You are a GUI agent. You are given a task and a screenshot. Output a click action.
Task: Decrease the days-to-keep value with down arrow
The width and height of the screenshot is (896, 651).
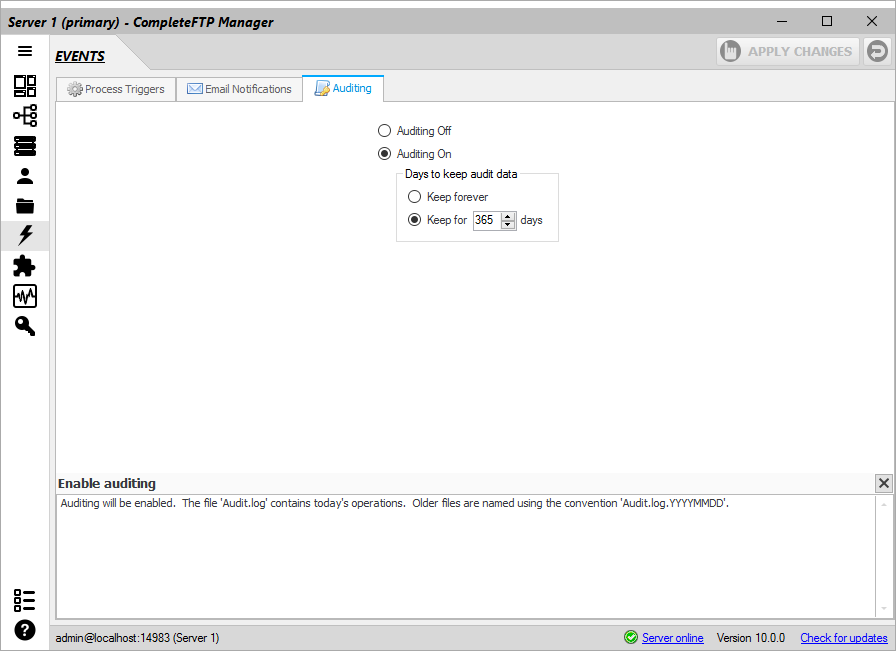point(508,224)
